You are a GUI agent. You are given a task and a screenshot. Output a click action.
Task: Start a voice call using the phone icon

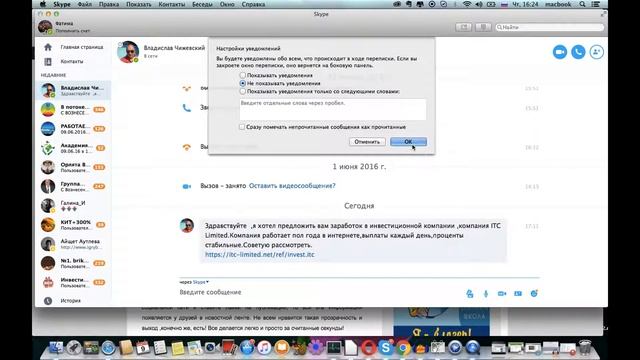[x=578, y=52]
